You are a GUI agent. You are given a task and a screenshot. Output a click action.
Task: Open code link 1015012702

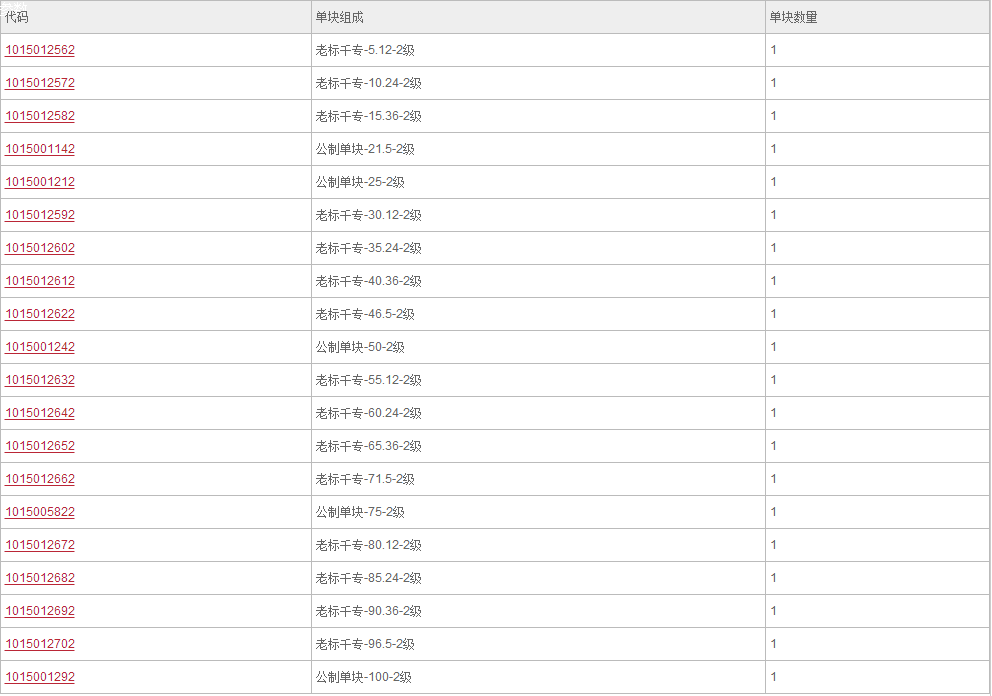pyautogui.click(x=40, y=643)
